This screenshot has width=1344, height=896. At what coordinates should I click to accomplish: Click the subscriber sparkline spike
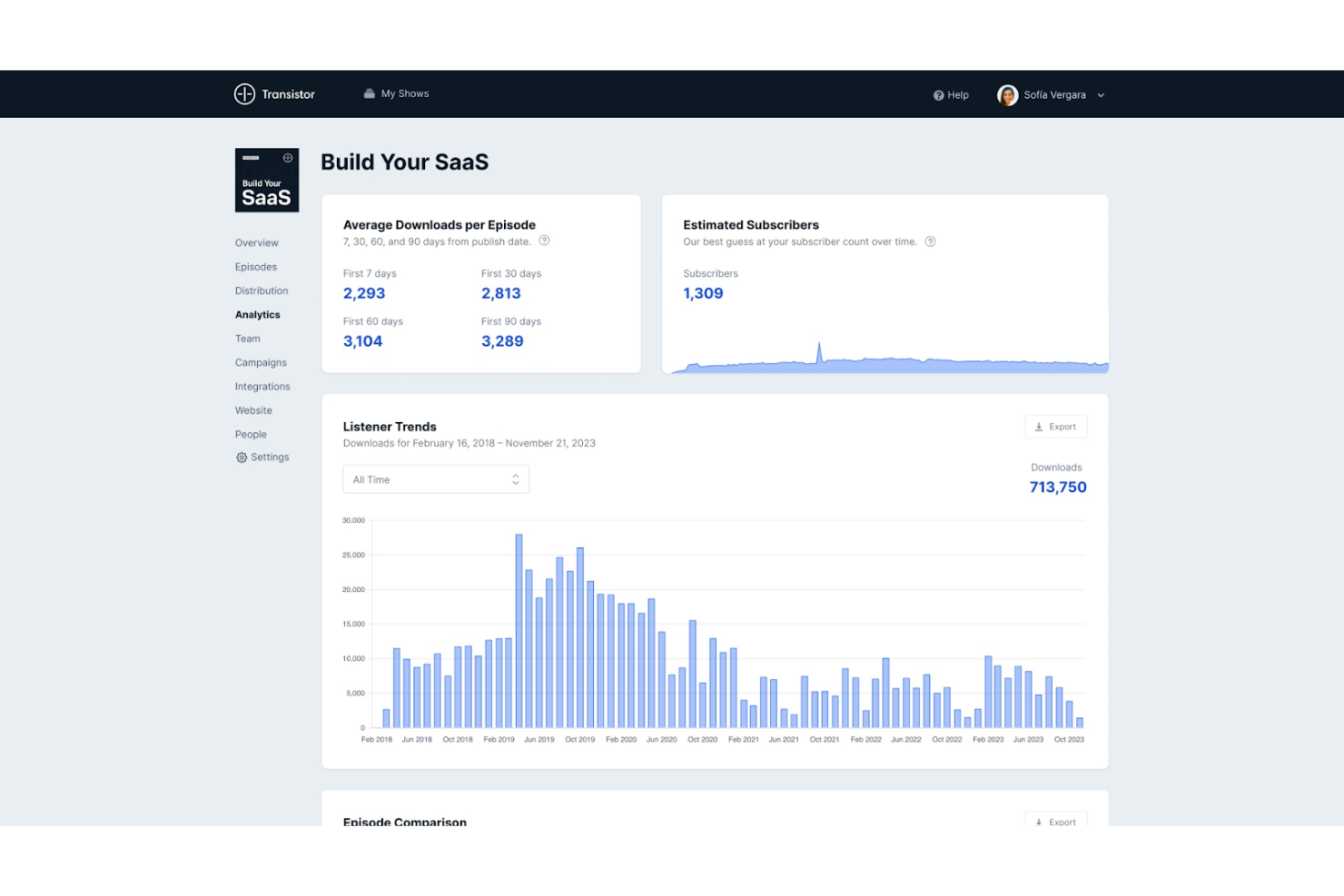(819, 352)
